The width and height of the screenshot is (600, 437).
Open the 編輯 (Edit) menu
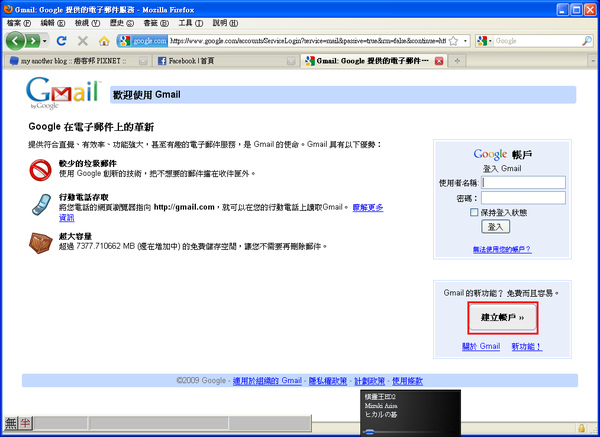[x=53, y=23]
